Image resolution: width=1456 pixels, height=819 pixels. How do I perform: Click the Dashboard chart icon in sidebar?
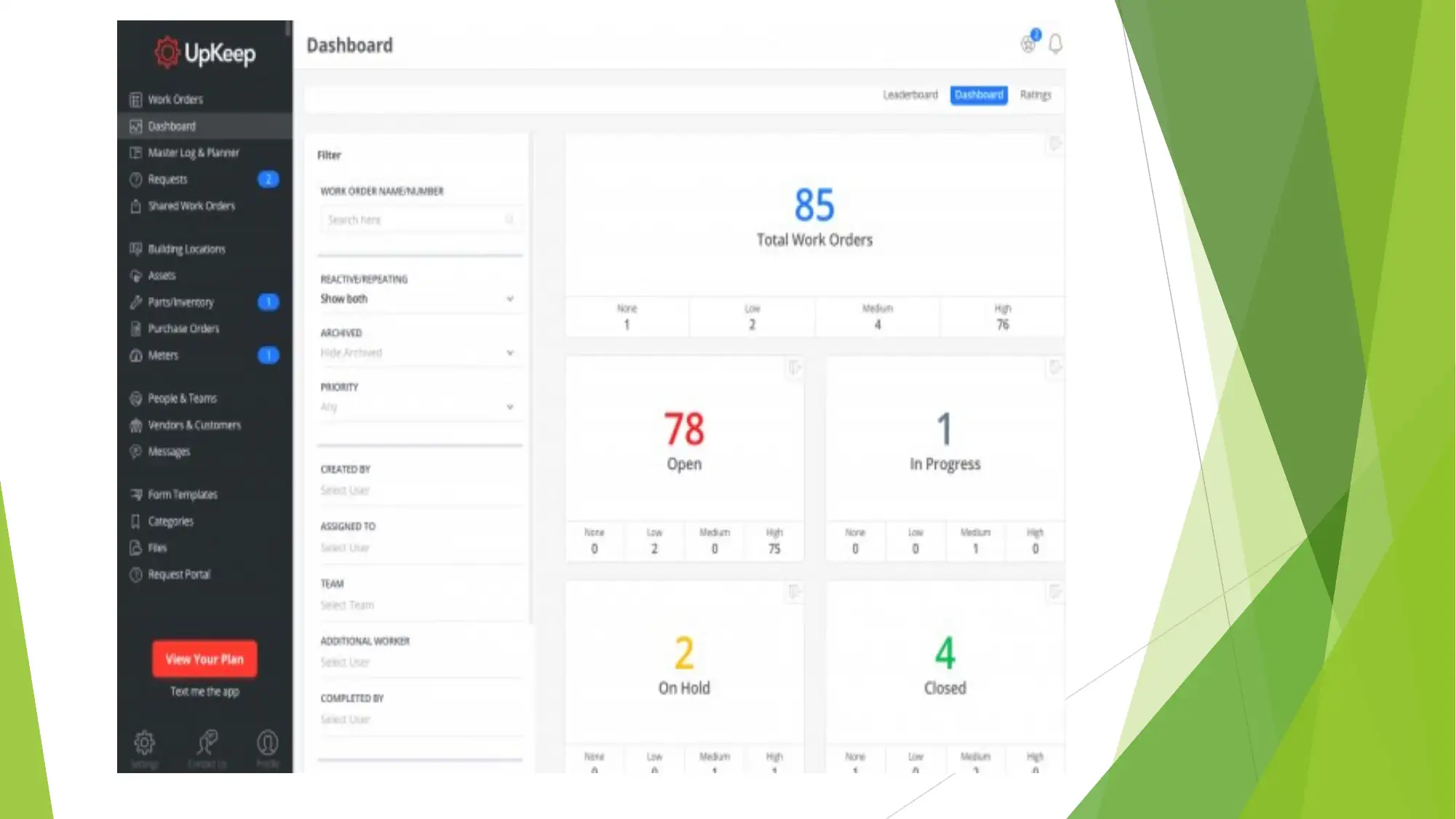click(135, 127)
